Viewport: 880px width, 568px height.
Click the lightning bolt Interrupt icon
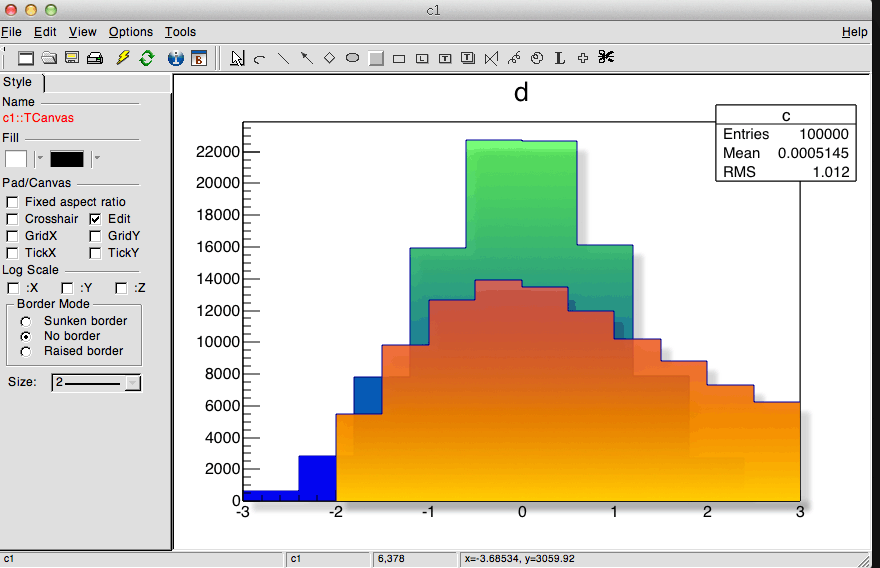[x=123, y=58]
